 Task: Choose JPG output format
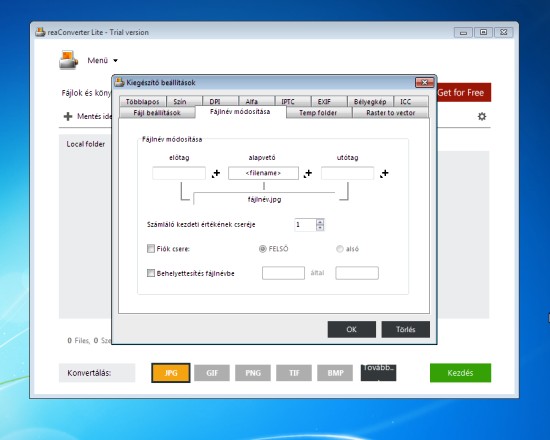[x=171, y=373]
